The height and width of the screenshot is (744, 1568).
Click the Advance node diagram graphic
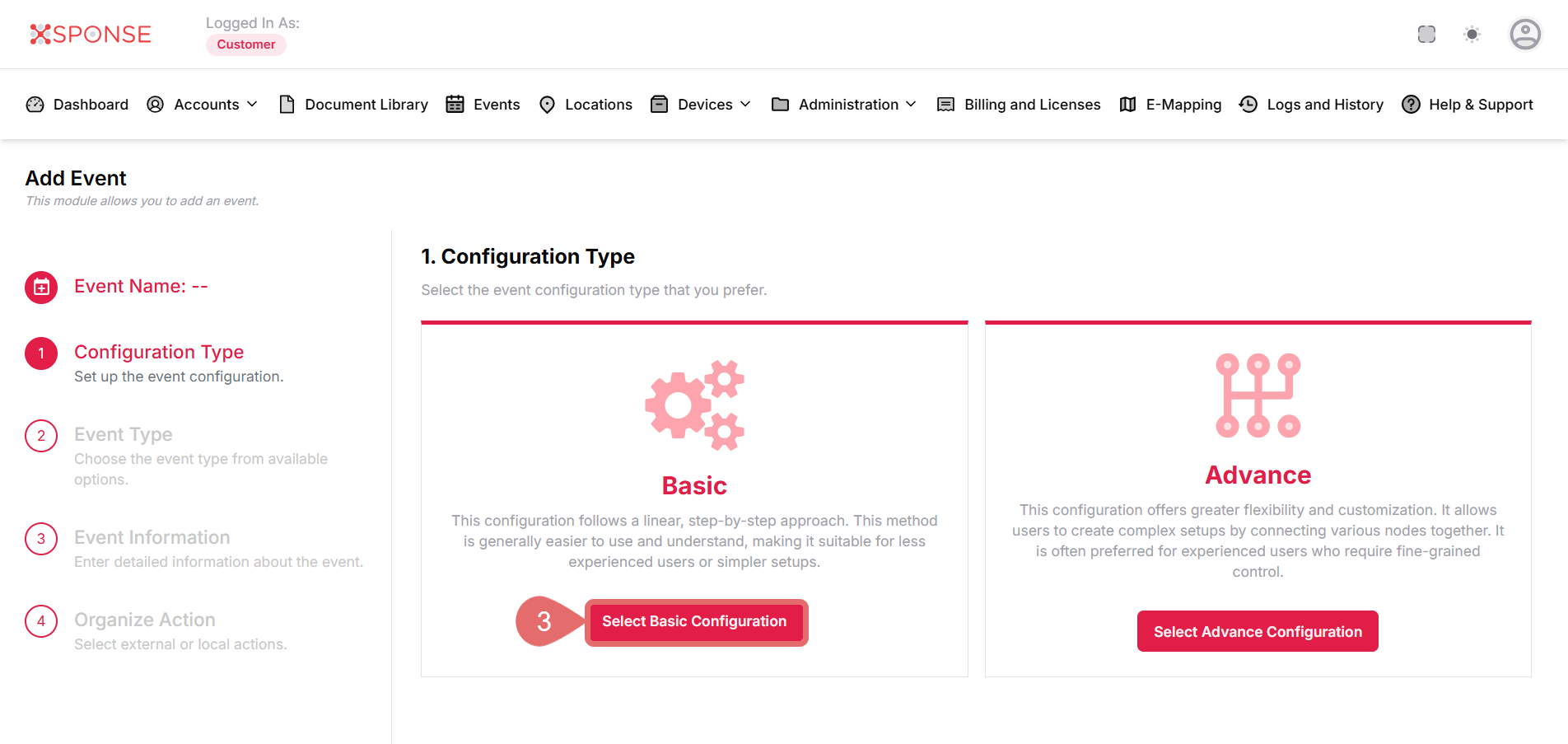(x=1258, y=395)
